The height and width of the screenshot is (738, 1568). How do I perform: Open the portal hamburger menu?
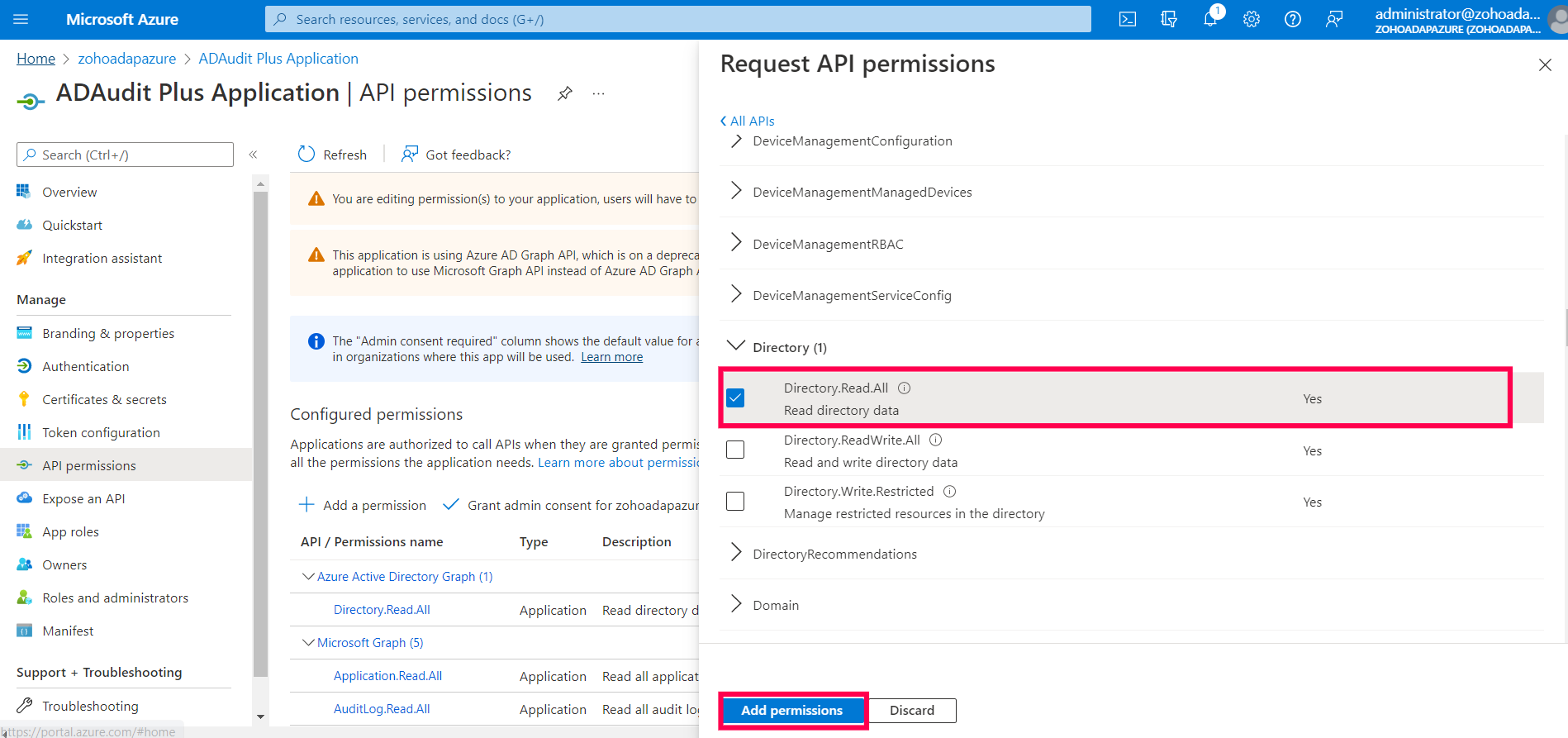21,19
